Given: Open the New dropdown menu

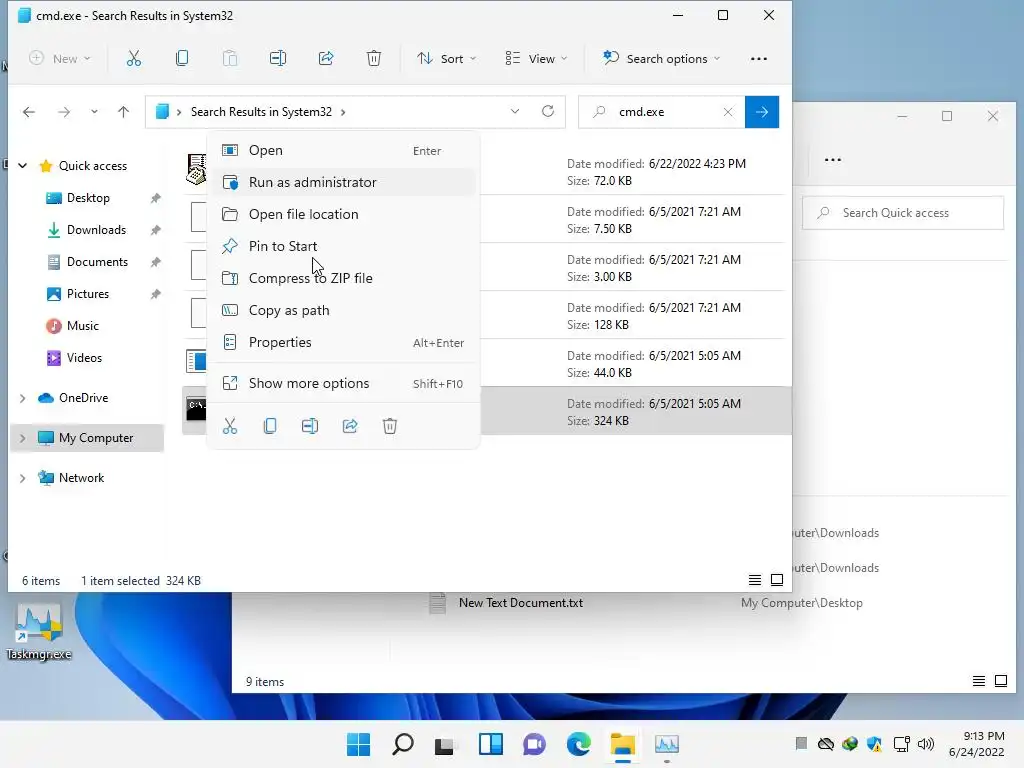Looking at the screenshot, I should (60, 59).
